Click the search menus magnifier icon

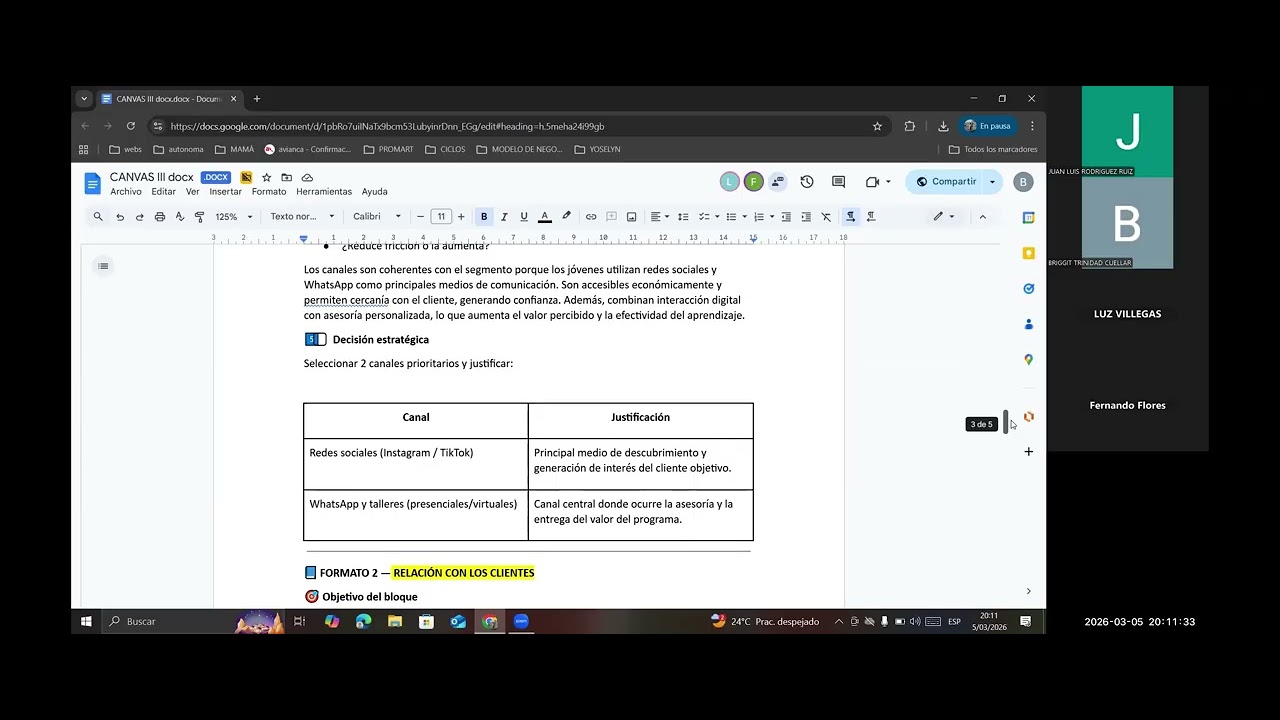pyautogui.click(x=98, y=217)
